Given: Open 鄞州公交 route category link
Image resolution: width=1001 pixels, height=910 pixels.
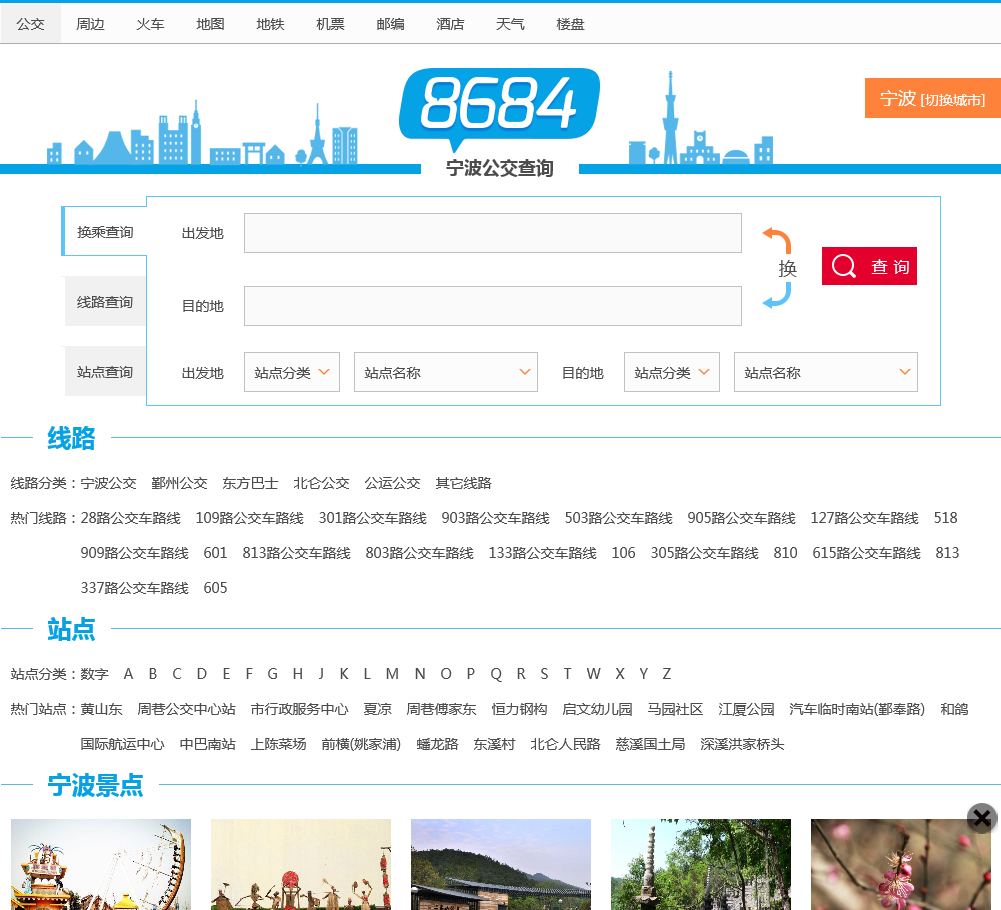Looking at the screenshot, I should click(179, 483).
